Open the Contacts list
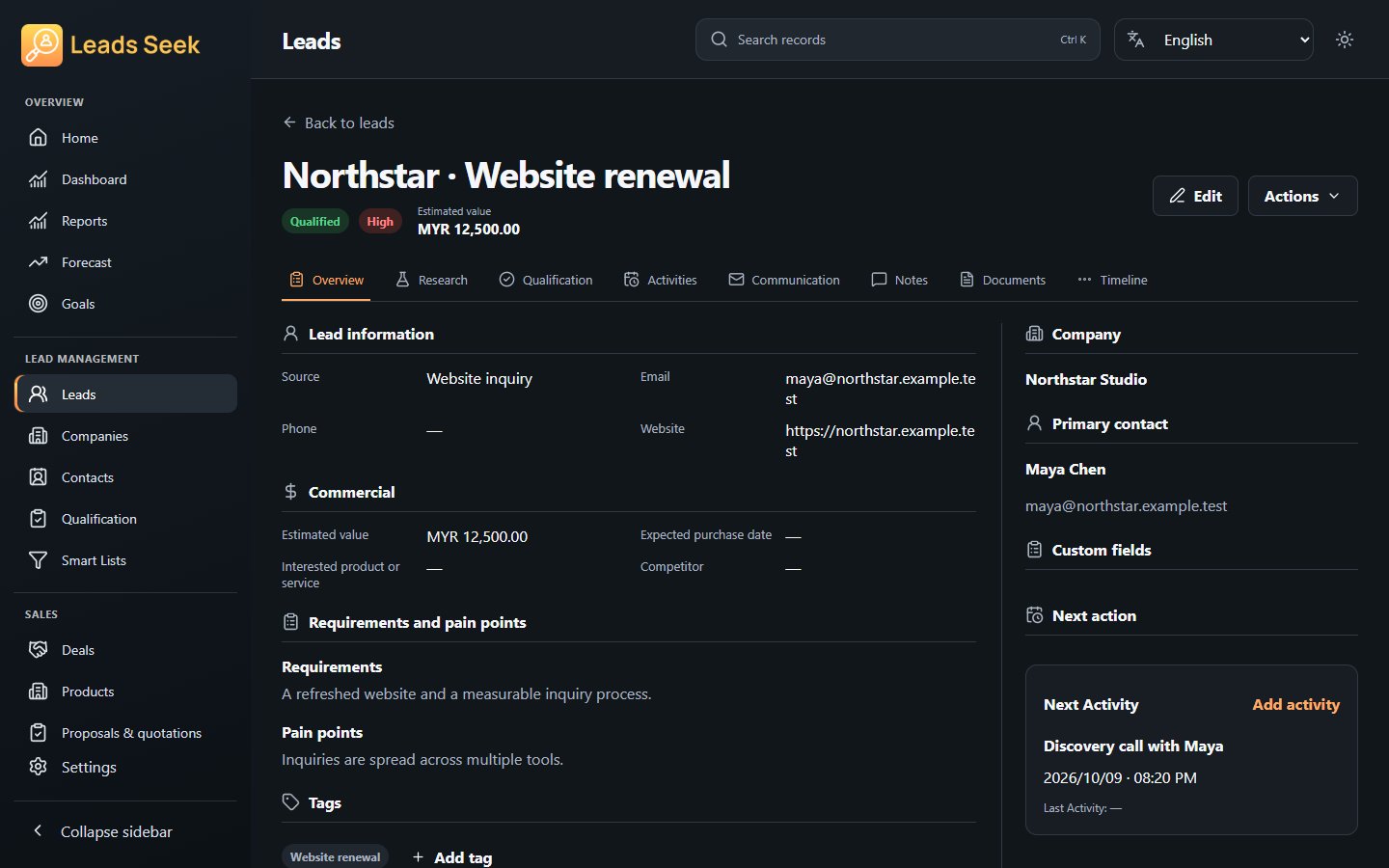The image size is (1389, 868). (x=125, y=477)
